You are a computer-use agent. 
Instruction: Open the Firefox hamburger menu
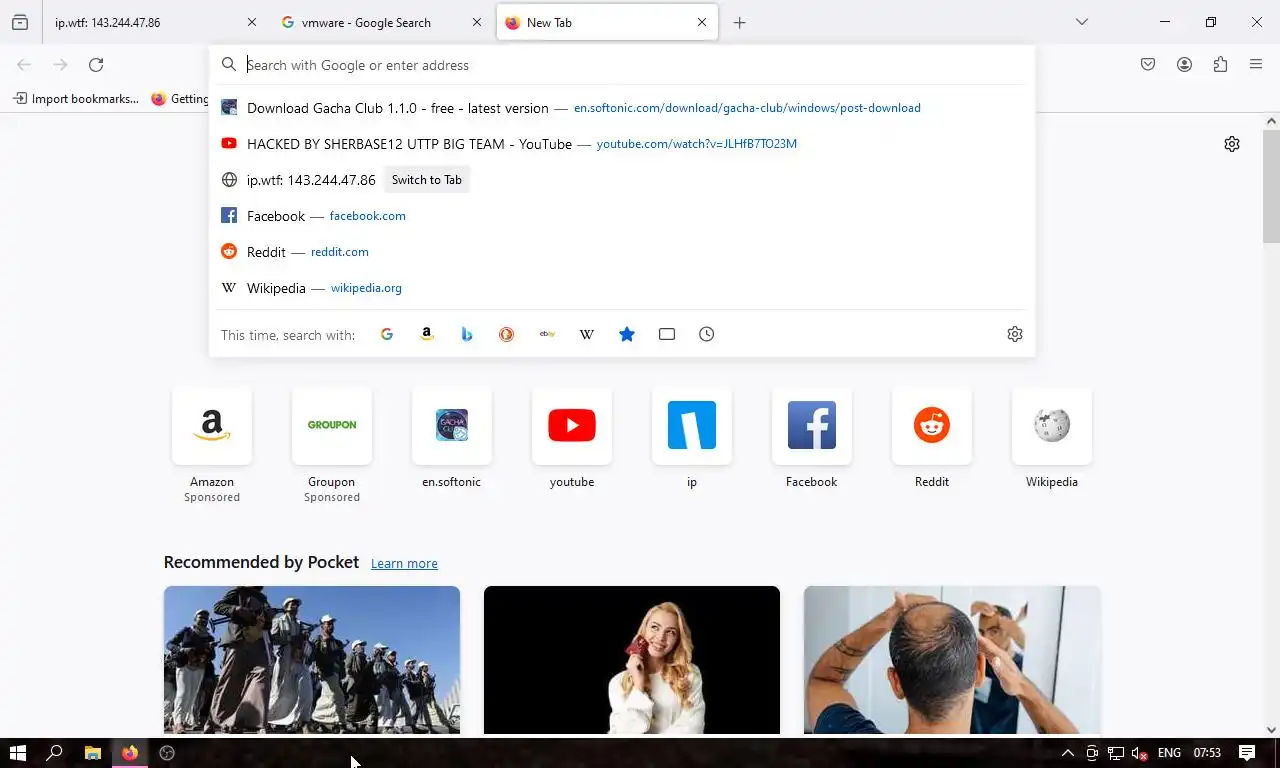pos(1256,65)
